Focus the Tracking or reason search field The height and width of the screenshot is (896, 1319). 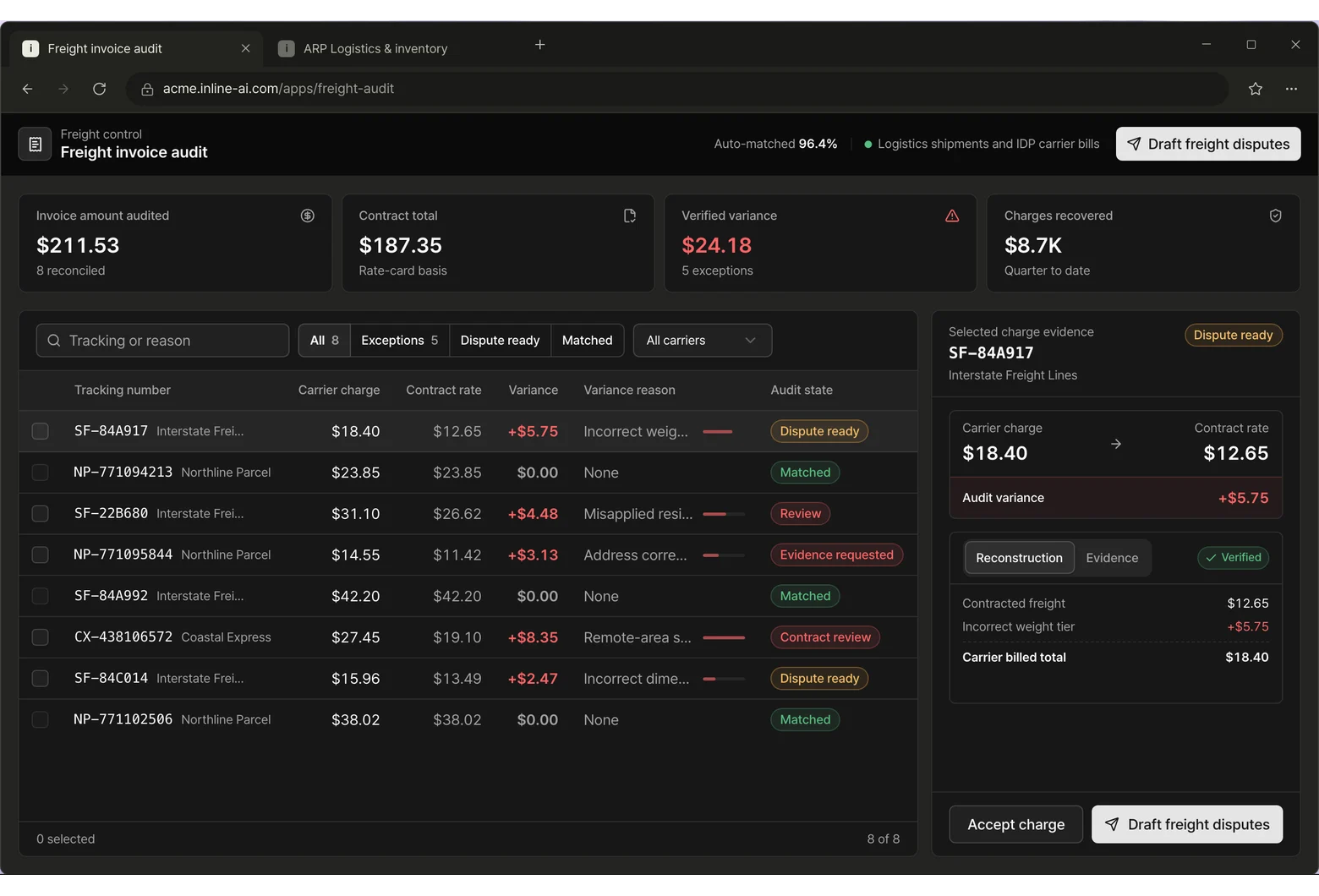tap(162, 341)
